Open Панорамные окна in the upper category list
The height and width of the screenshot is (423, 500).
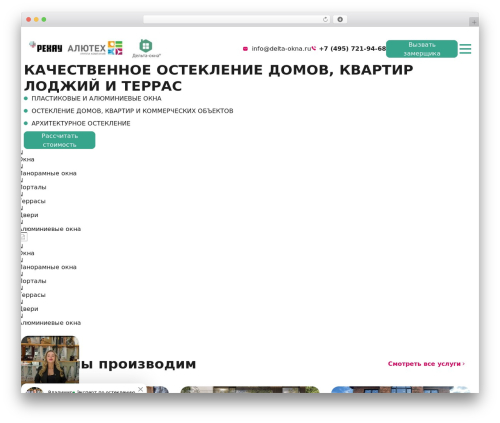point(49,173)
